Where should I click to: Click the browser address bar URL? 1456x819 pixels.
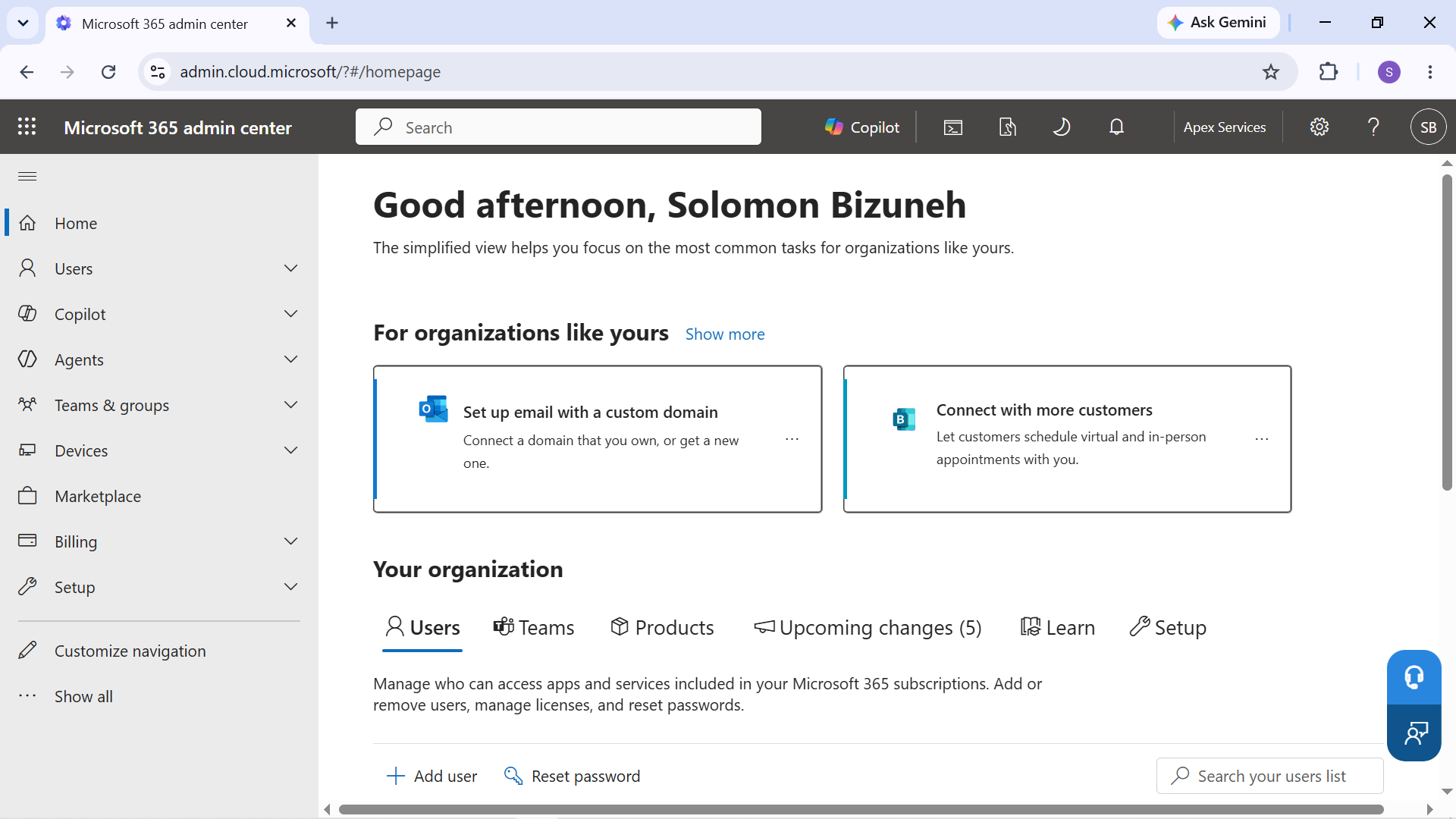click(310, 71)
